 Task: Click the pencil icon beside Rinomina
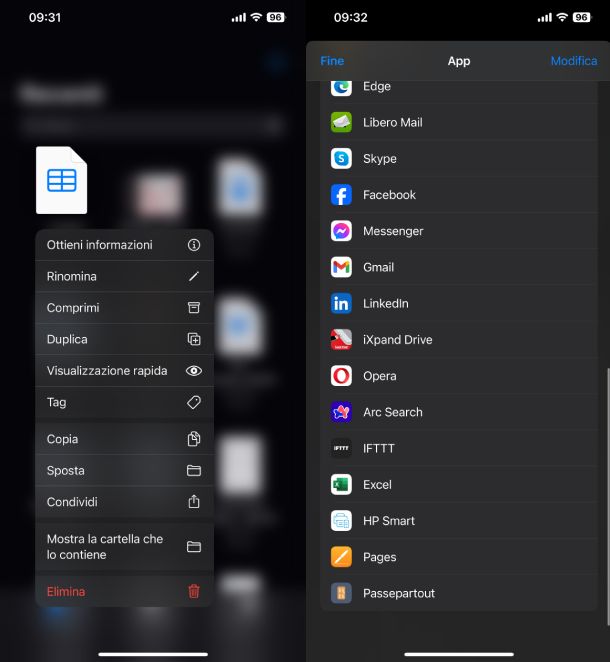194,277
